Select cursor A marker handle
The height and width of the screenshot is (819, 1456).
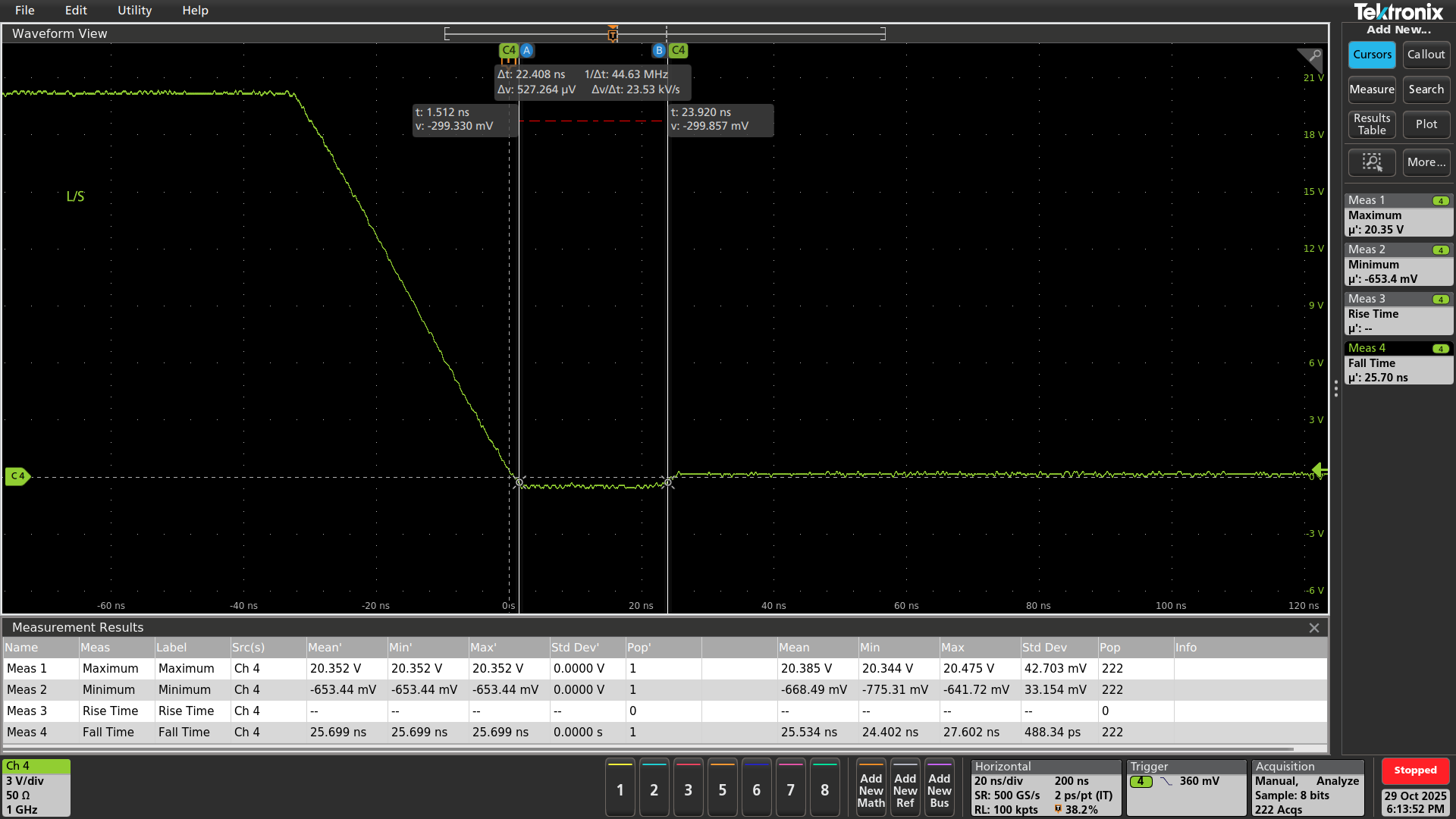(x=527, y=51)
